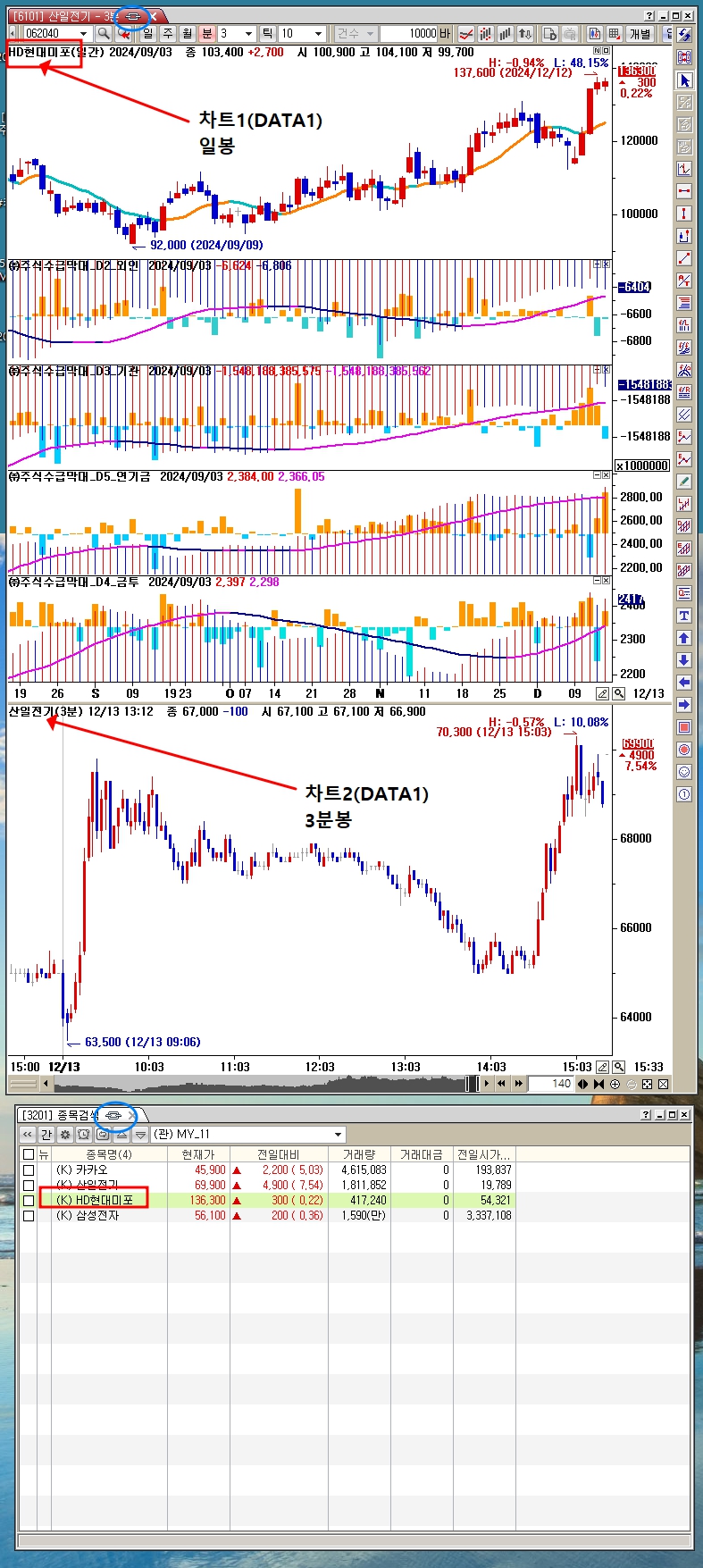This screenshot has width=703, height=1568.
Task: Check the checkbox for 삼성전자 row
Action: tap(29, 1215)
